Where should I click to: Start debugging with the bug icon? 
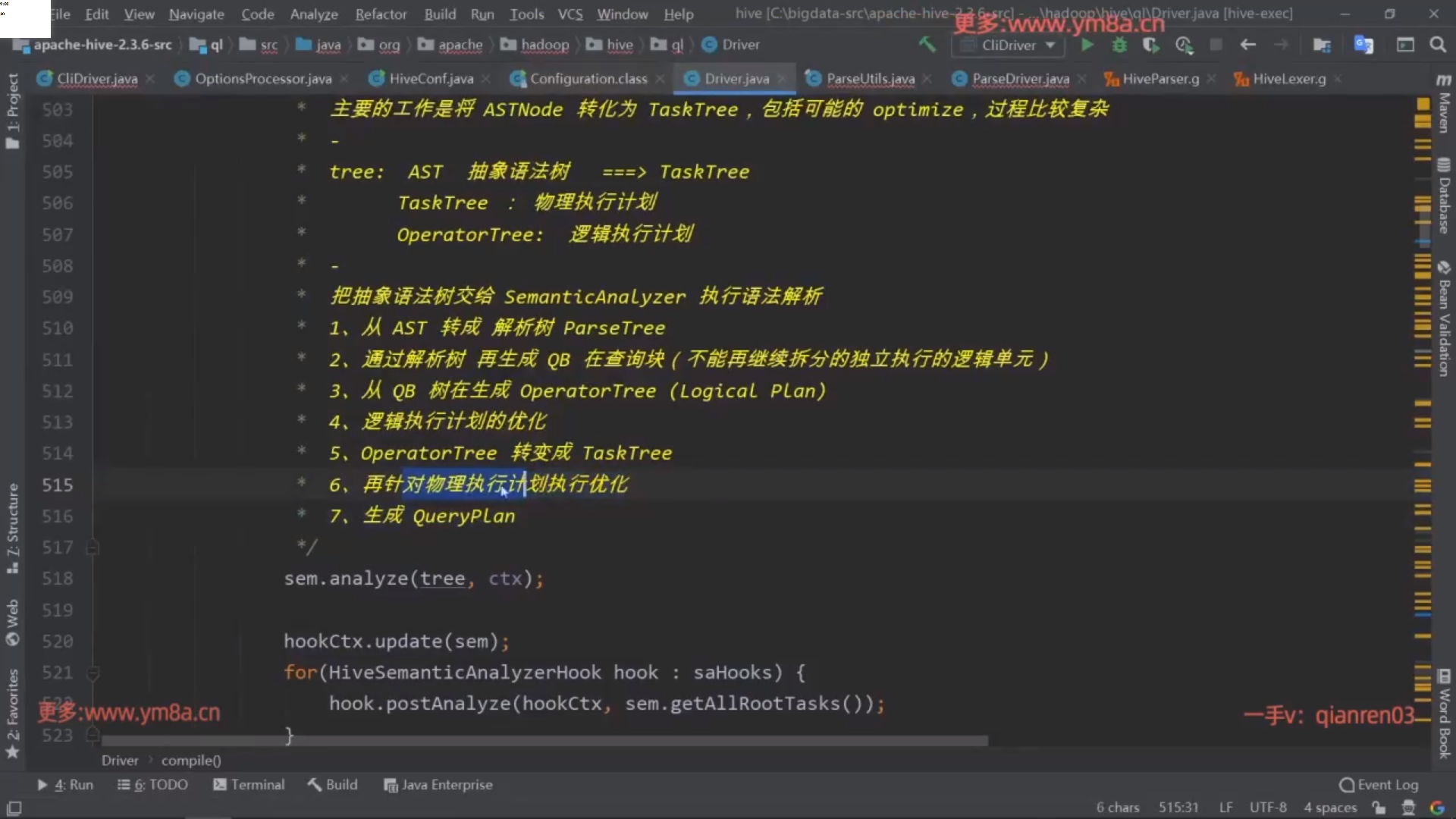(x=1119, y=45)
